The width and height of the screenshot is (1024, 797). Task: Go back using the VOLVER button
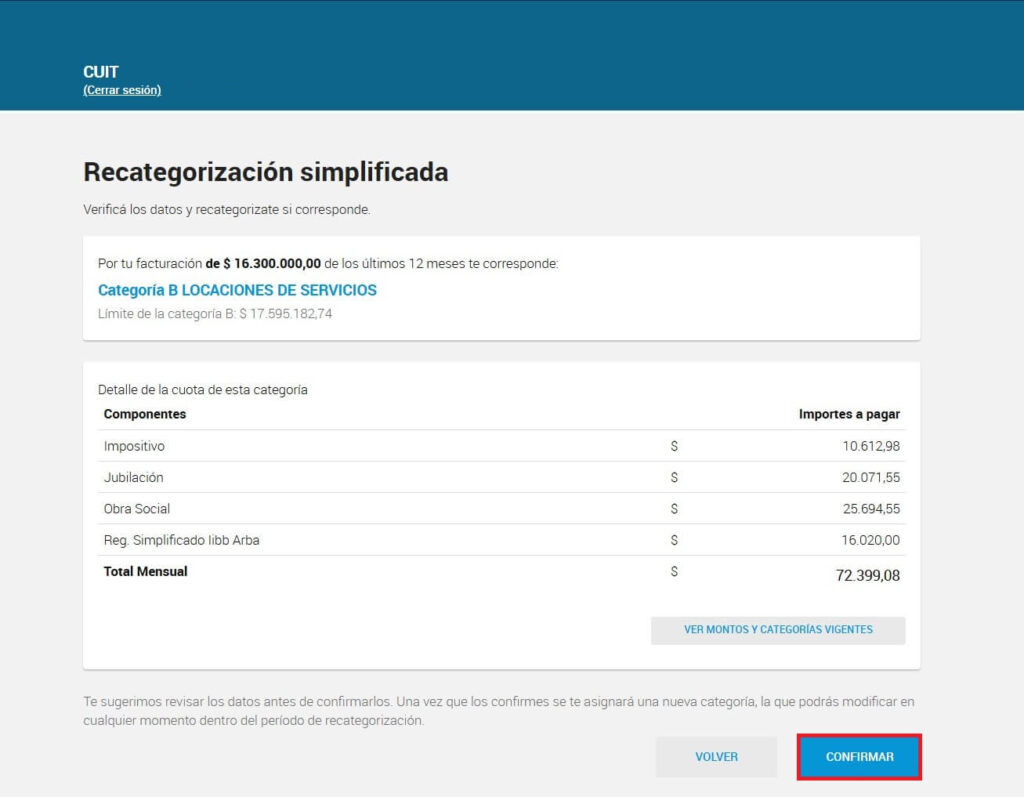click(716, 756)
